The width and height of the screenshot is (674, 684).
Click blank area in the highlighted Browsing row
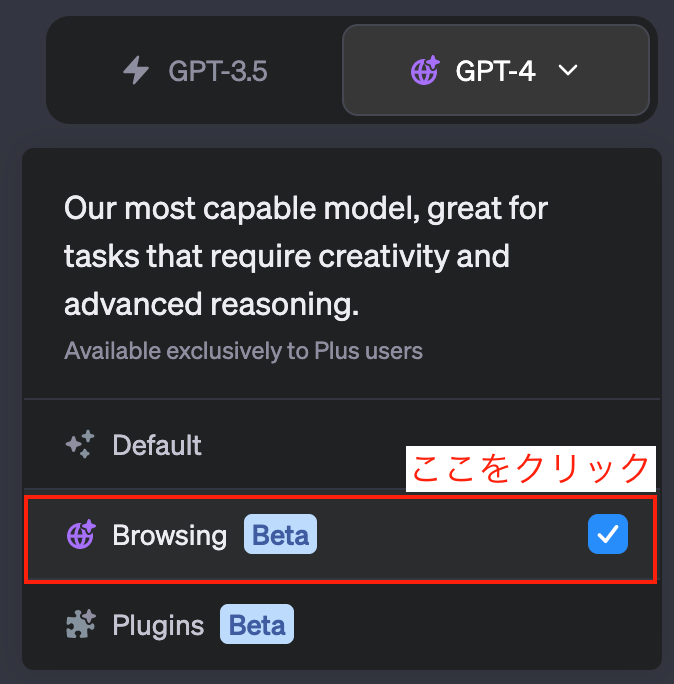click(449, 535)
